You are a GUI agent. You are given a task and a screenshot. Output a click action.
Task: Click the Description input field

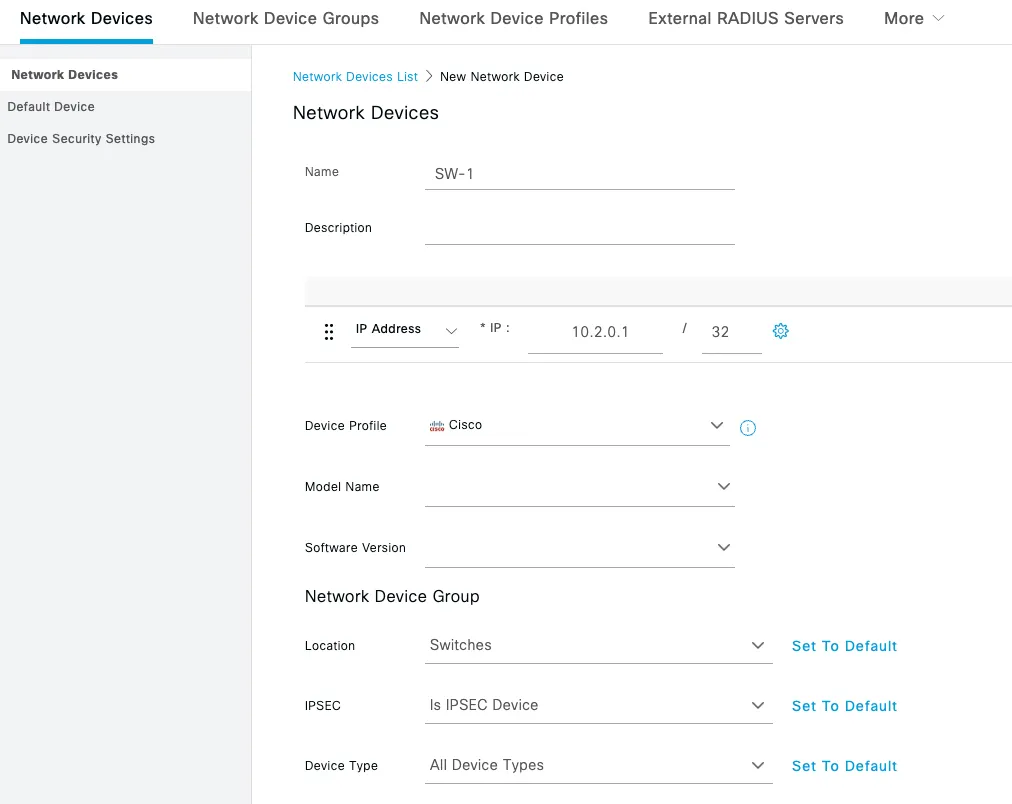[580, 232]
